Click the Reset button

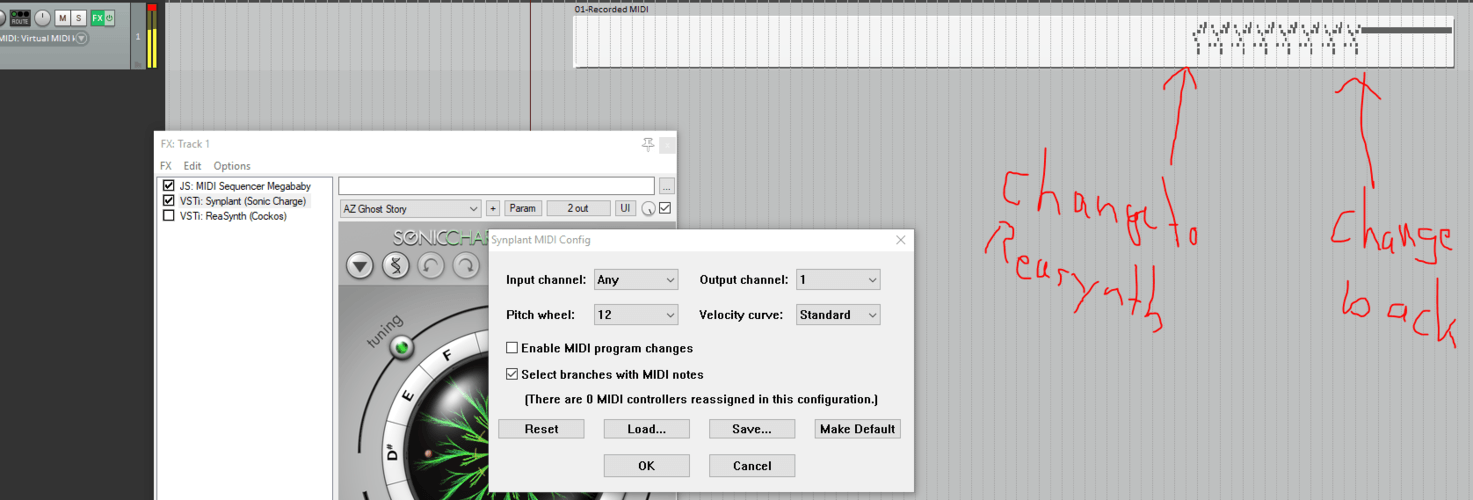click(541, 429)
